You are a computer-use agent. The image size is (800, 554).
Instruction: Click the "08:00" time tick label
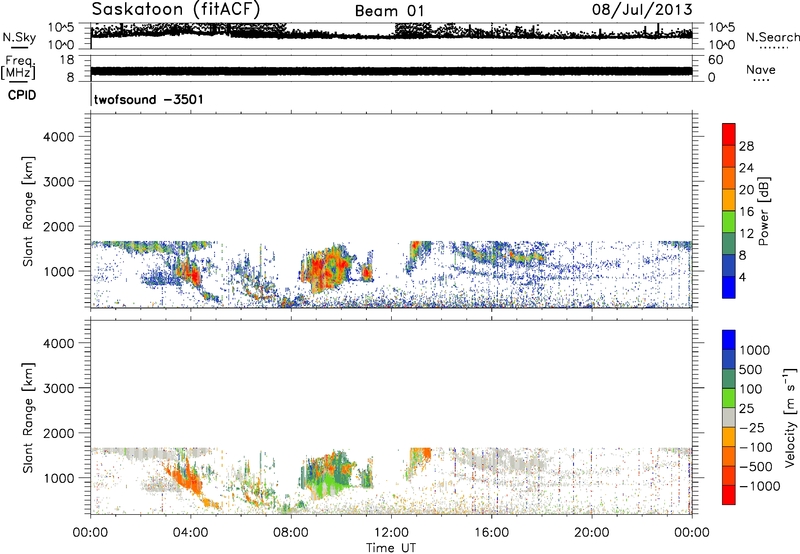tap(291, 533)
